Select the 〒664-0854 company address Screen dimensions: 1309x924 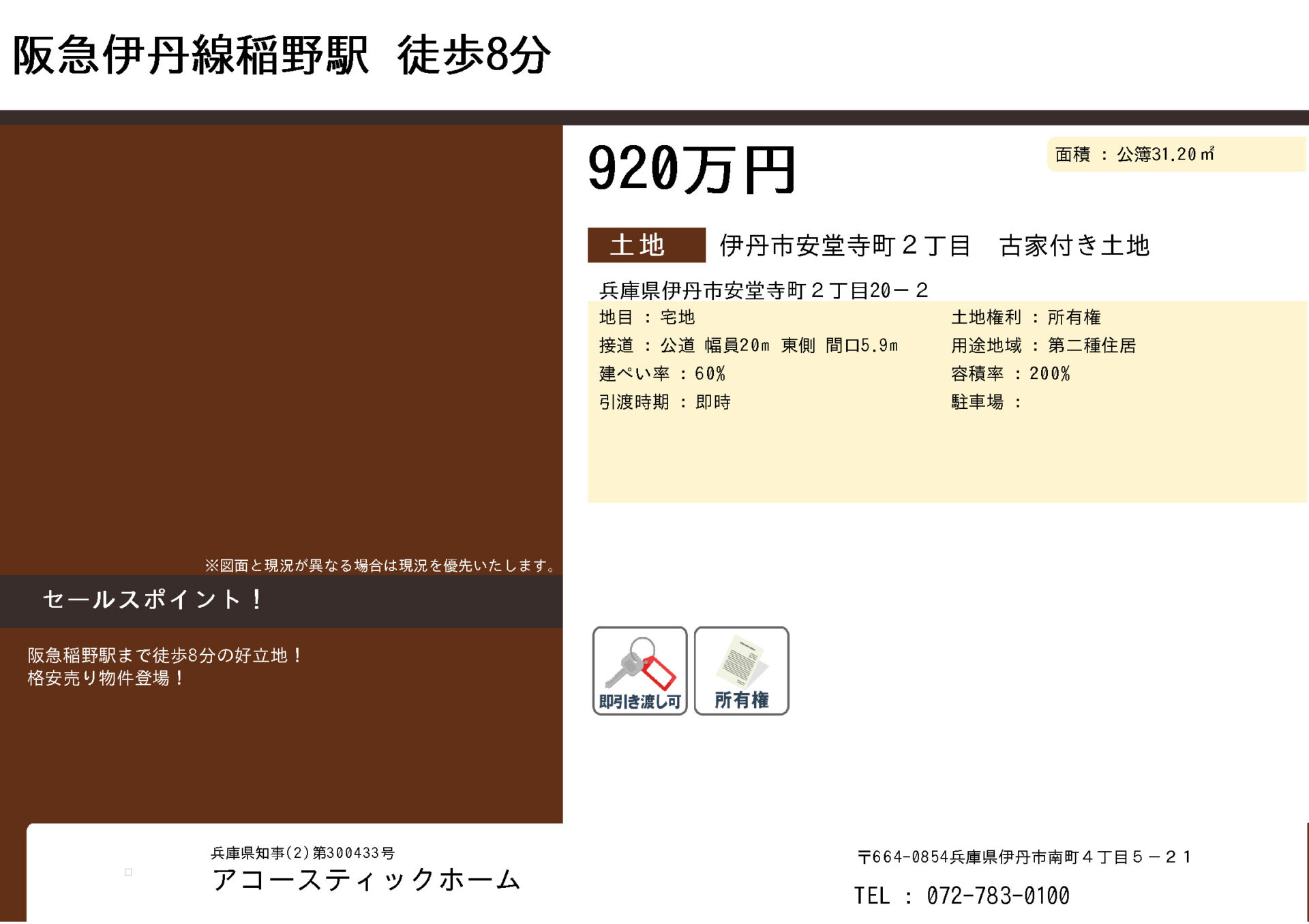(x=1024, y=857)
